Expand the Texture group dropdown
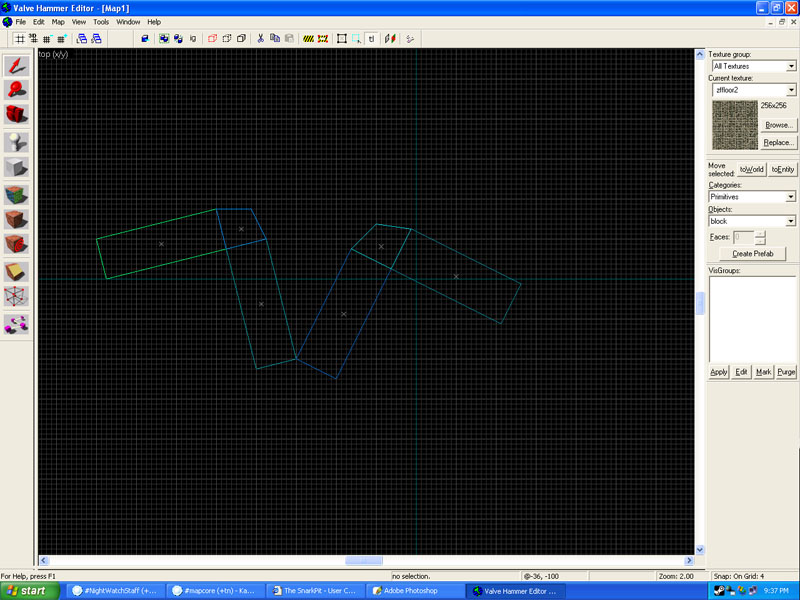This screenshot has width=800, height=600. (791, 66)
